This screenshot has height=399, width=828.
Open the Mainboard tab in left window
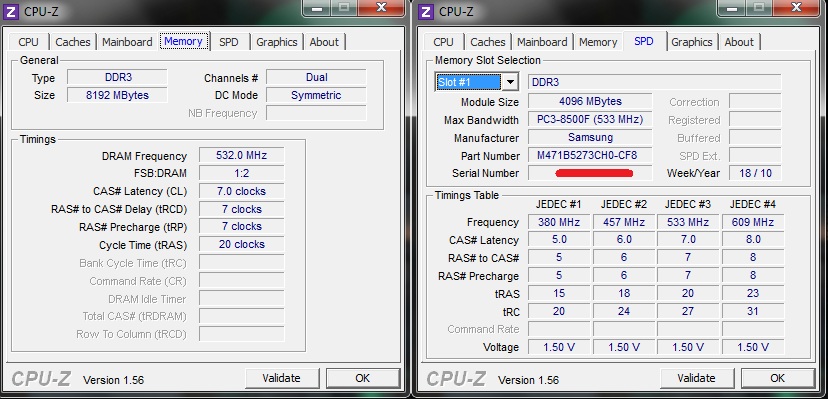[127, 42]
